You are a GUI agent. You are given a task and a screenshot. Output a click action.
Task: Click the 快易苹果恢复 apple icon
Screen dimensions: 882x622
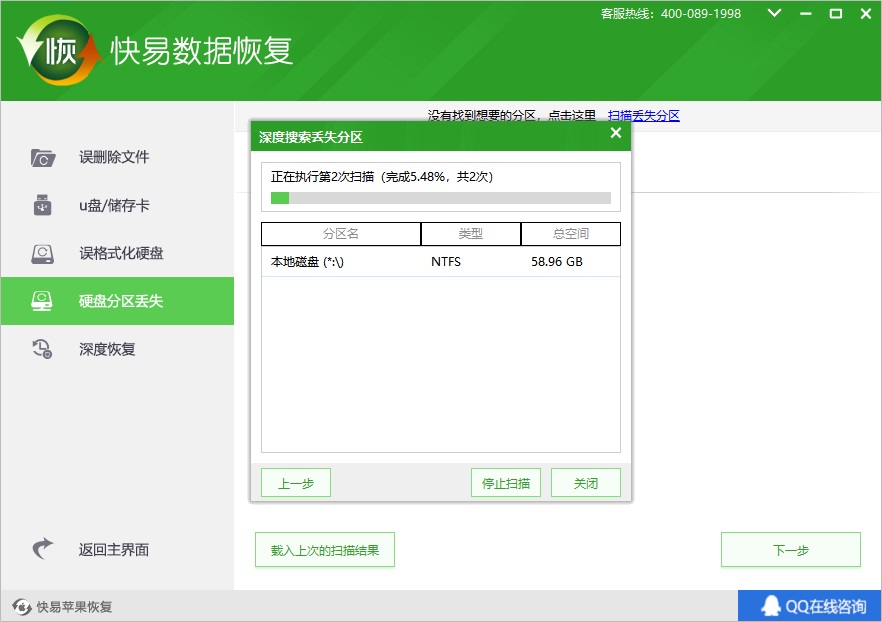click(x=21, y=607)
